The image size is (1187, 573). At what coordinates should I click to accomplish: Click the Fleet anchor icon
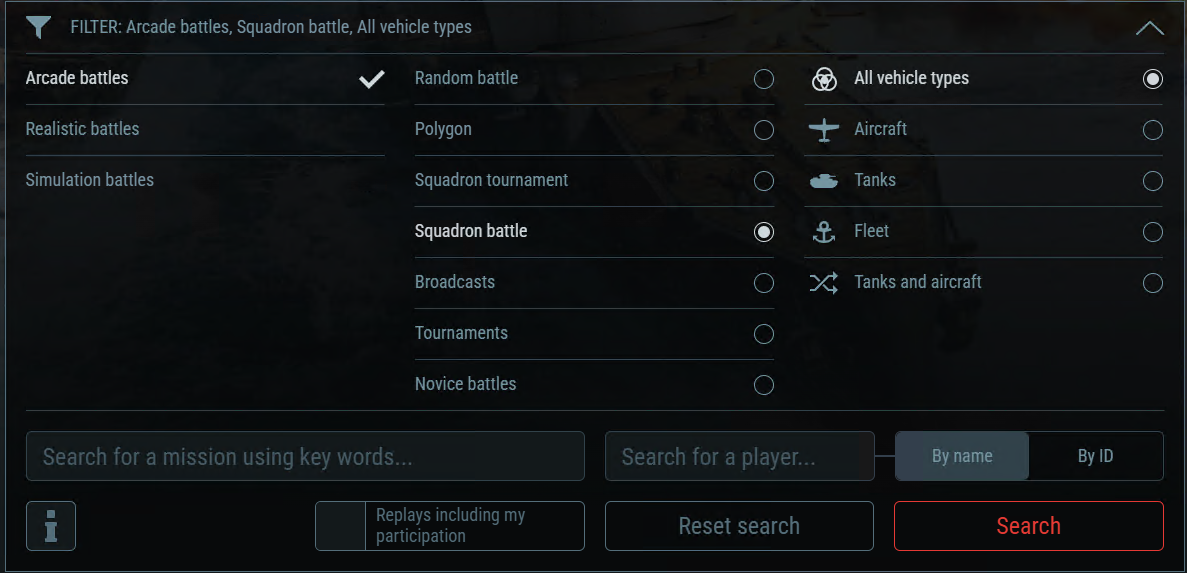[x=824, y=232]
